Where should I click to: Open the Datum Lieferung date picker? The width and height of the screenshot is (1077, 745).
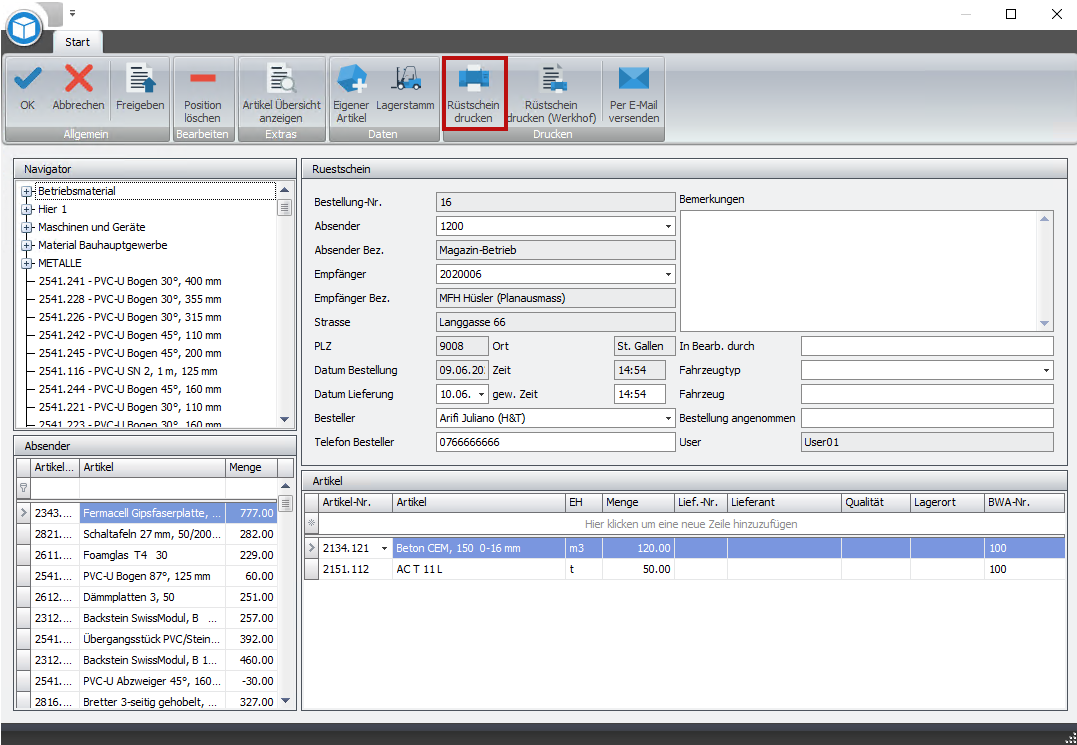pyautogui.click(x=481, y=394)
